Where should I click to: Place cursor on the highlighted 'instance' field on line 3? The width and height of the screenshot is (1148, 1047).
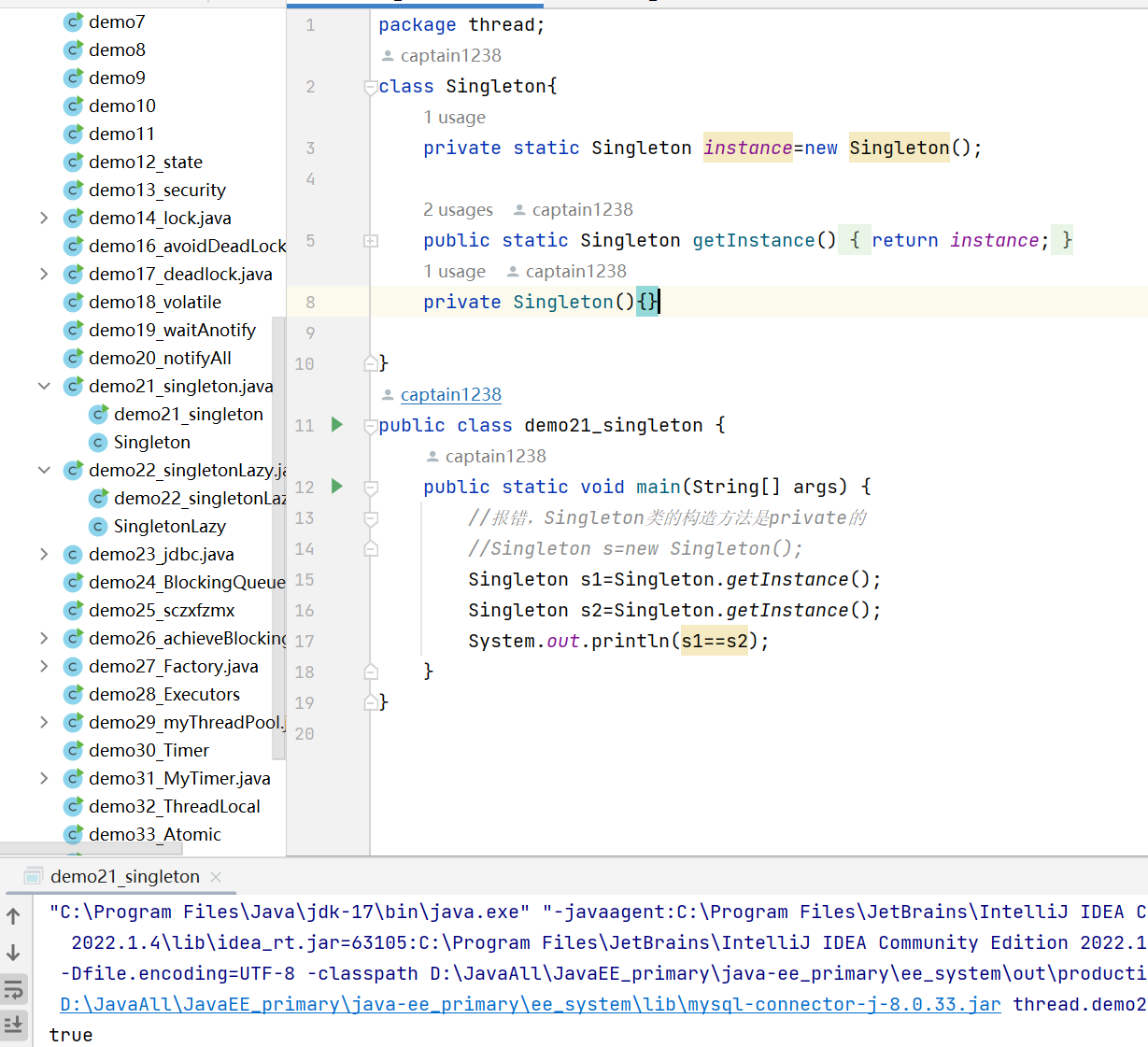(748, 148)
